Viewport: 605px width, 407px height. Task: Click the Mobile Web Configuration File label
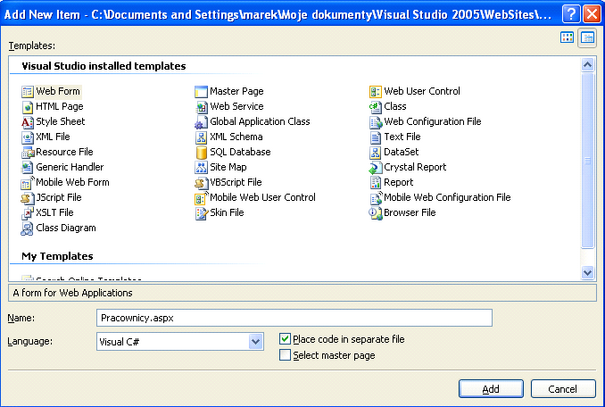click(447, 198)
